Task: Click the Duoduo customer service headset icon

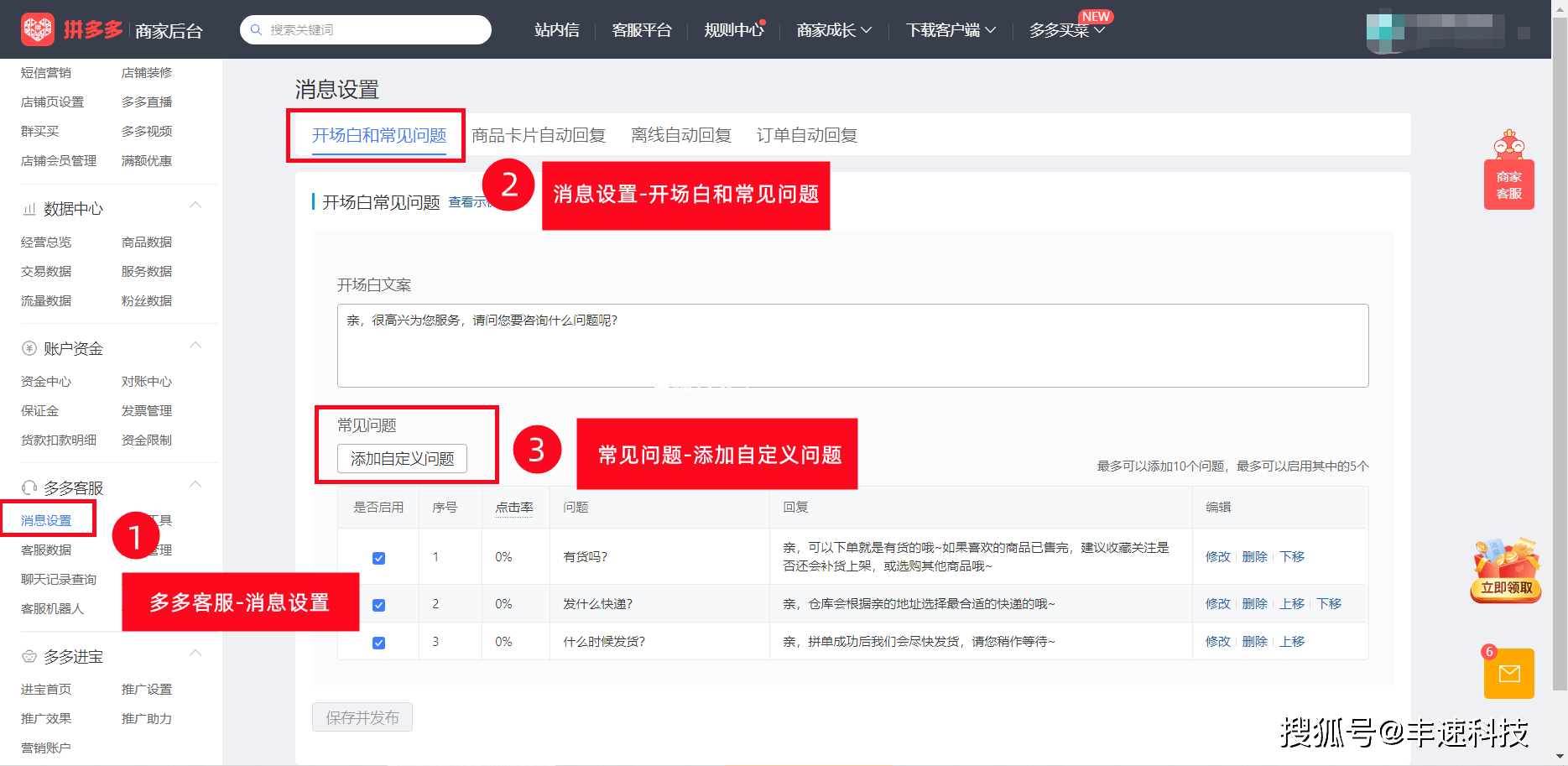Action: click(x=29, y=488)
